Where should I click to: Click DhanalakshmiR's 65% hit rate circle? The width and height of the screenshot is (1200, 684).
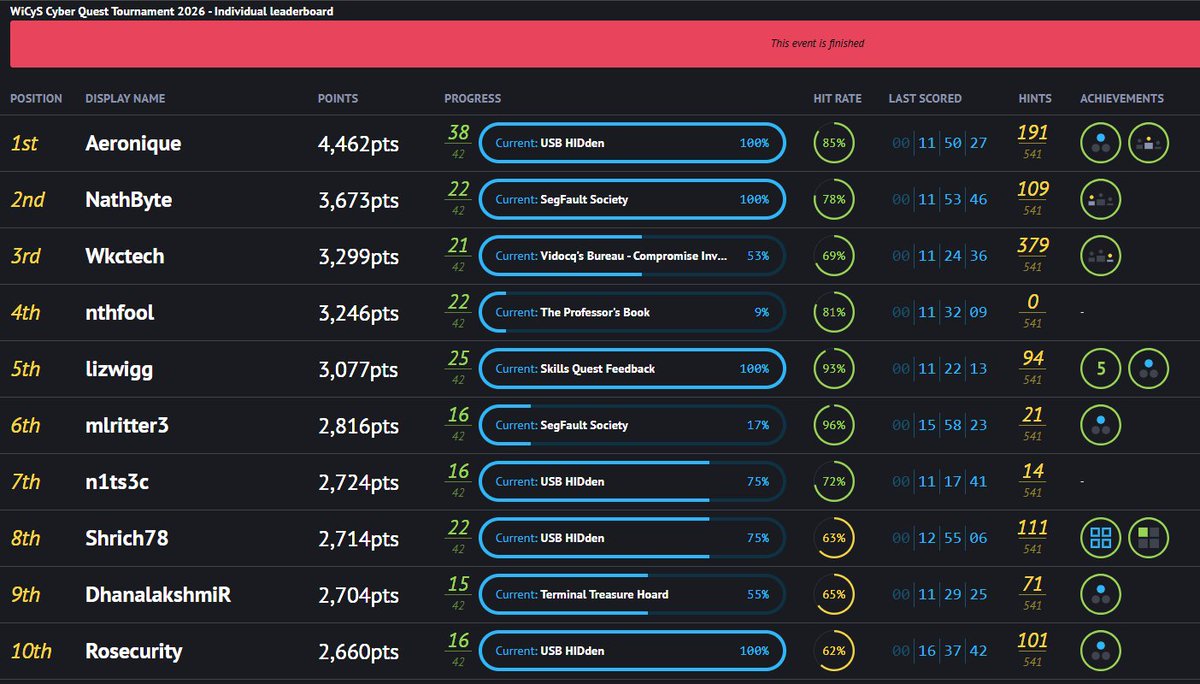[x=834, y=594]
